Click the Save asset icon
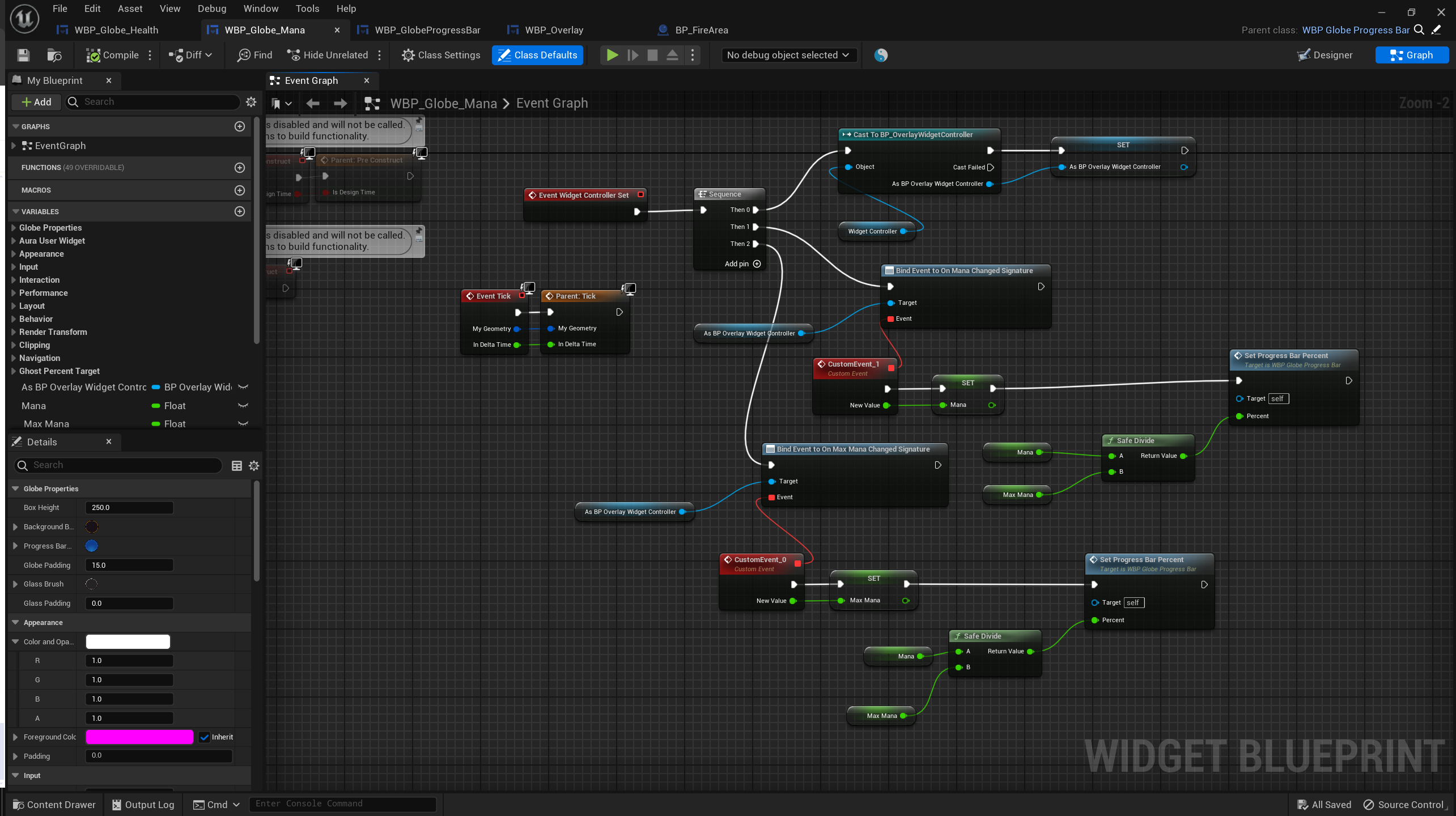This screenshot has width=1456, height=816. coord(23,55)
